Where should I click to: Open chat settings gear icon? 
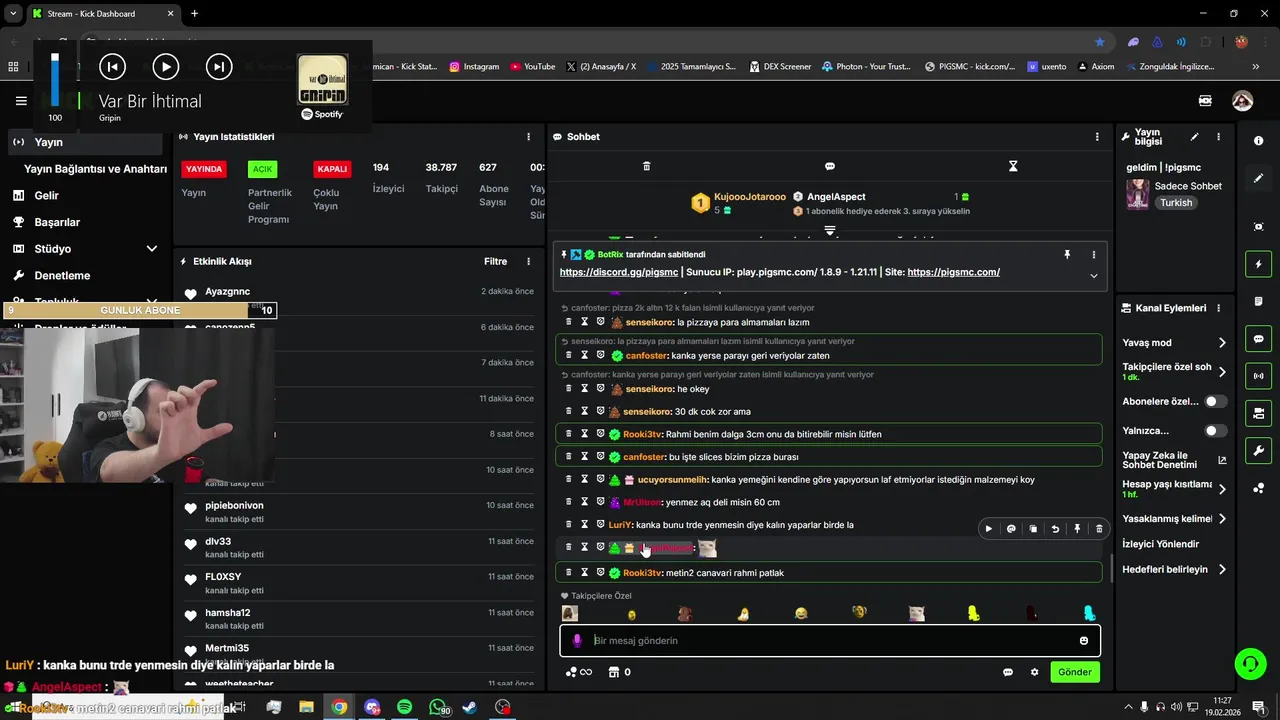coord(1035,672)
